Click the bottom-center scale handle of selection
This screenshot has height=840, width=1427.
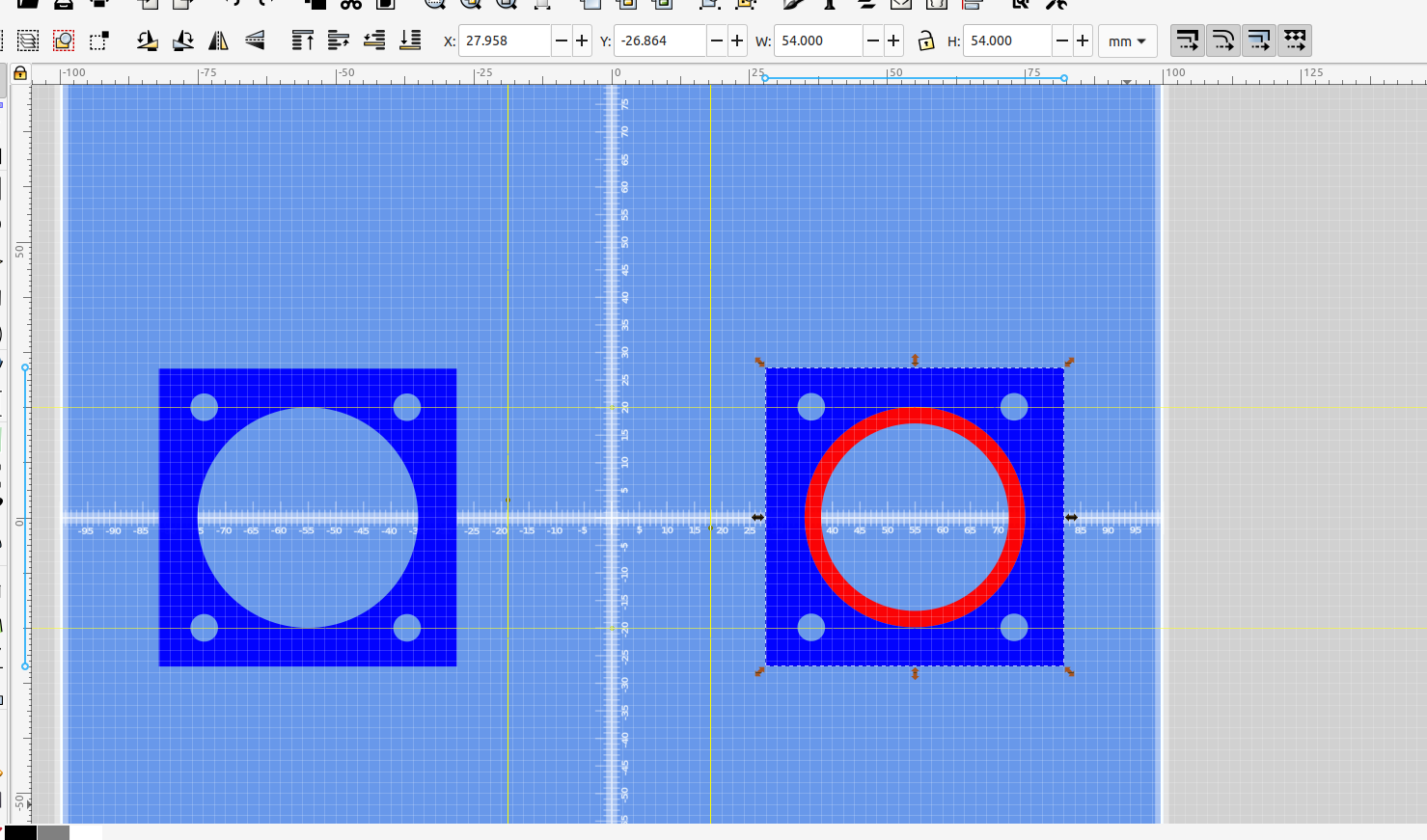point(915,673)
